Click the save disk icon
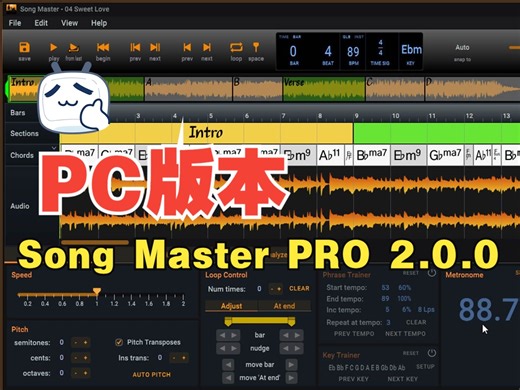The image size is (520, 390). coord(24,47)
